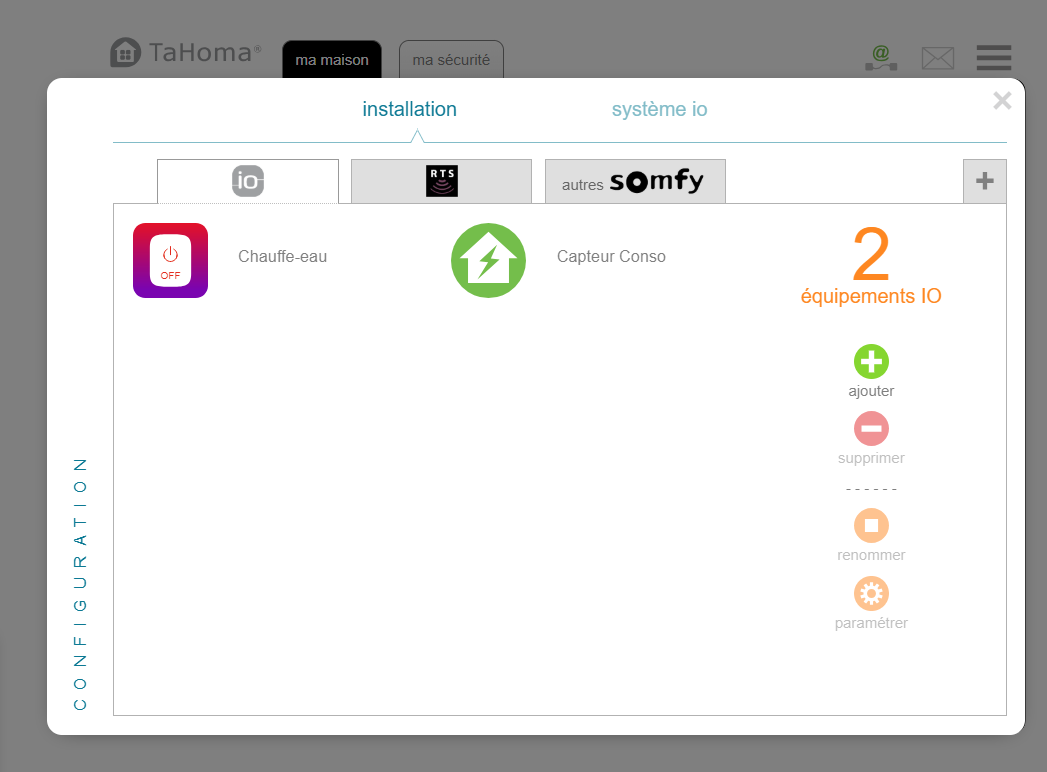
Task: Click the Chauffe-eau OFF power icon
Action: (170, 260)
